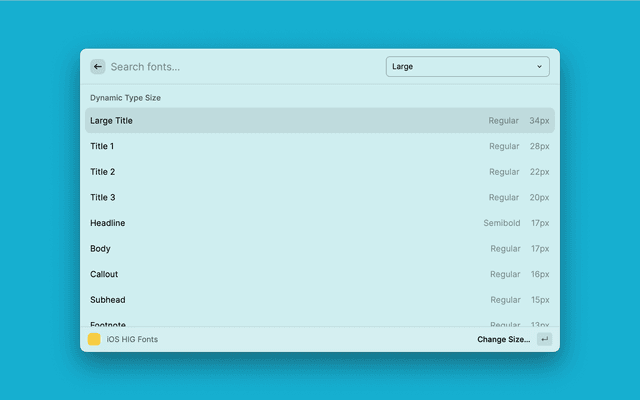Select the Headline text style row
The image size is (640, 400).
320,223
